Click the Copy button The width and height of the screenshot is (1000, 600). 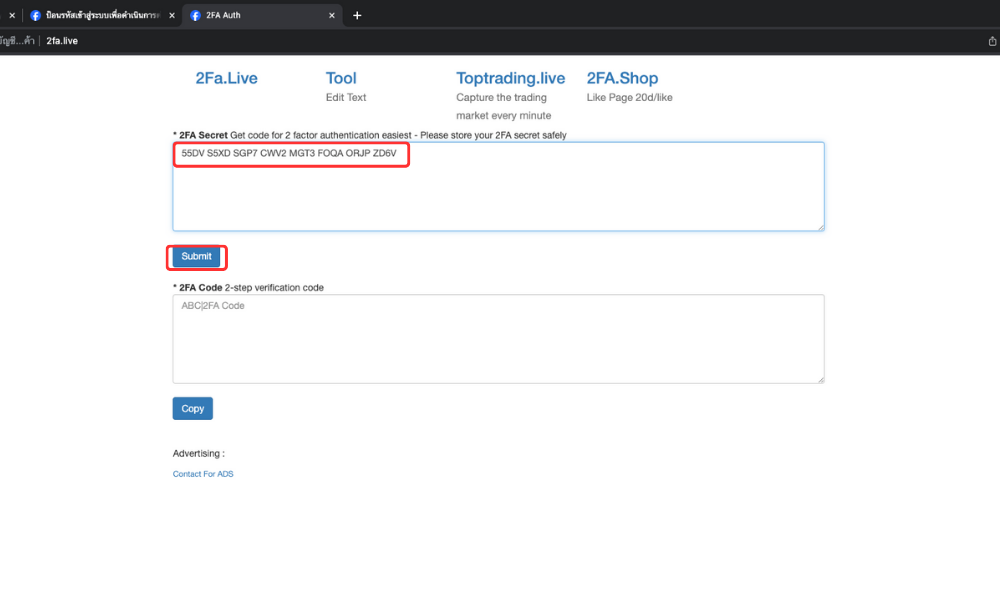pos(193,409)
